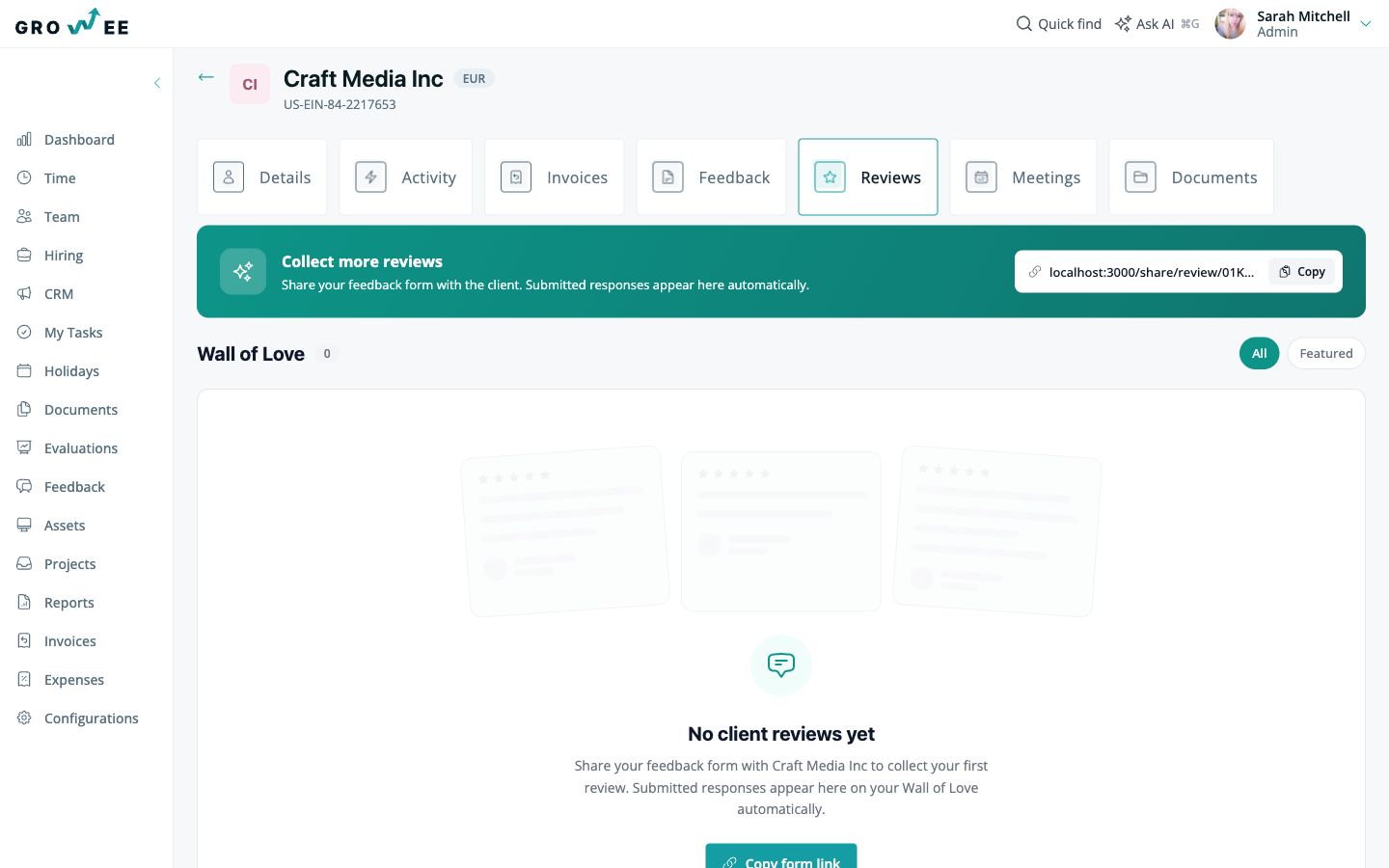Click the Wall of Love heading
Viewport: 1389px width, 868px height.
[x=251, y=354]
